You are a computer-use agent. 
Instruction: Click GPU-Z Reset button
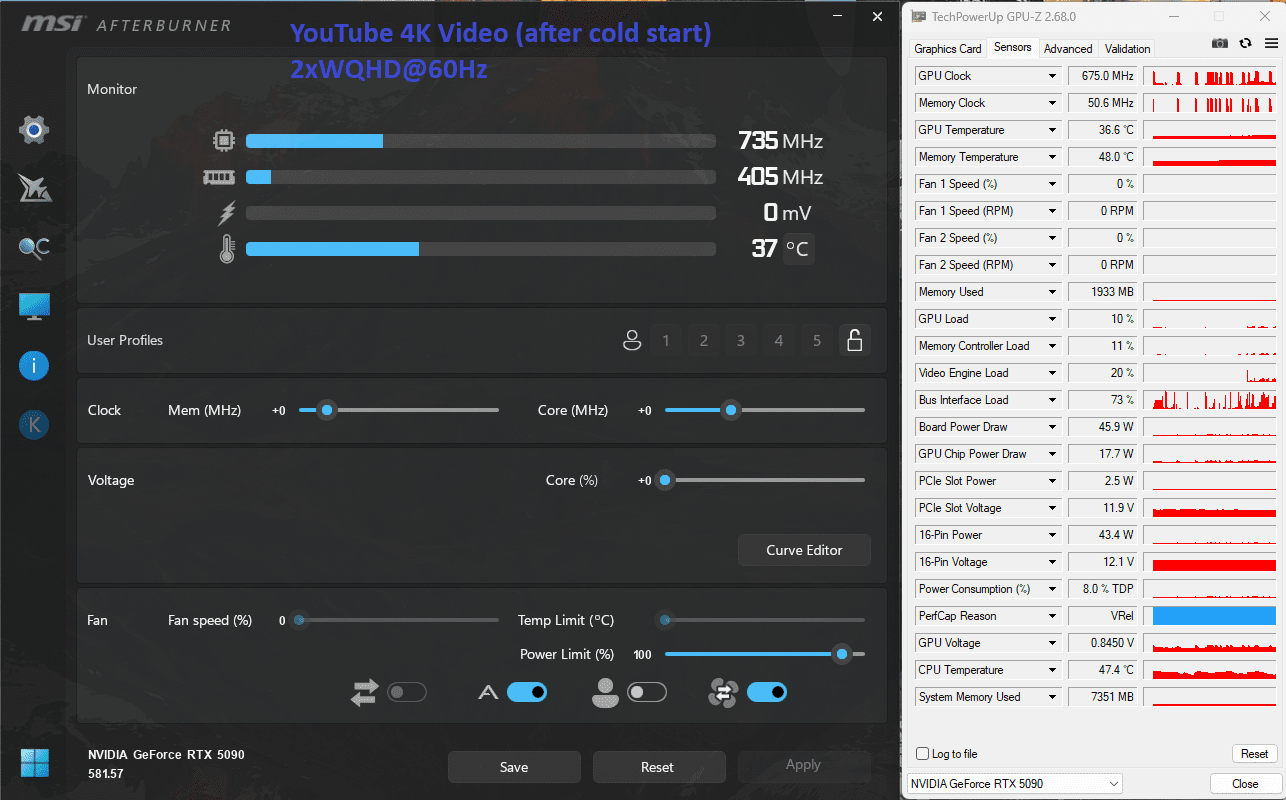(x=1255, y=754)
